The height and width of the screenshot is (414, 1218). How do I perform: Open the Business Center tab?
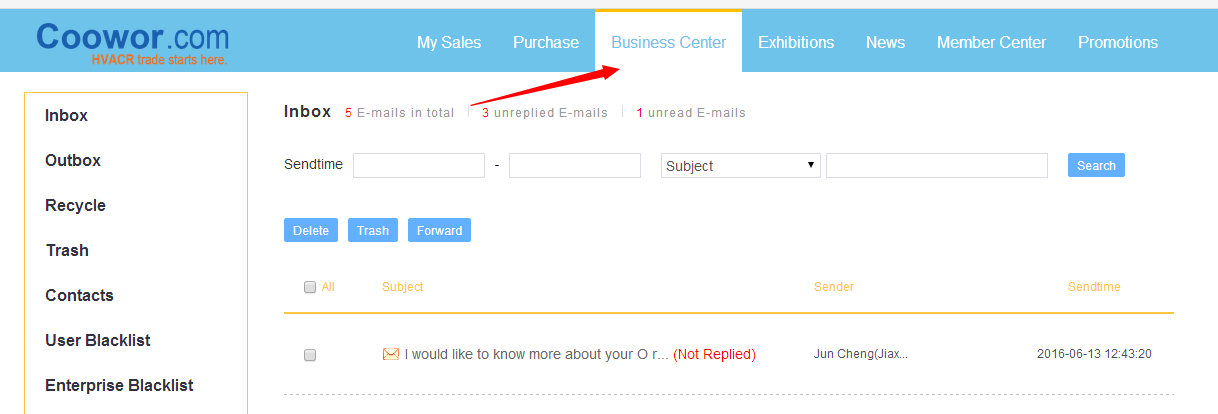click(x=668, y=42)
